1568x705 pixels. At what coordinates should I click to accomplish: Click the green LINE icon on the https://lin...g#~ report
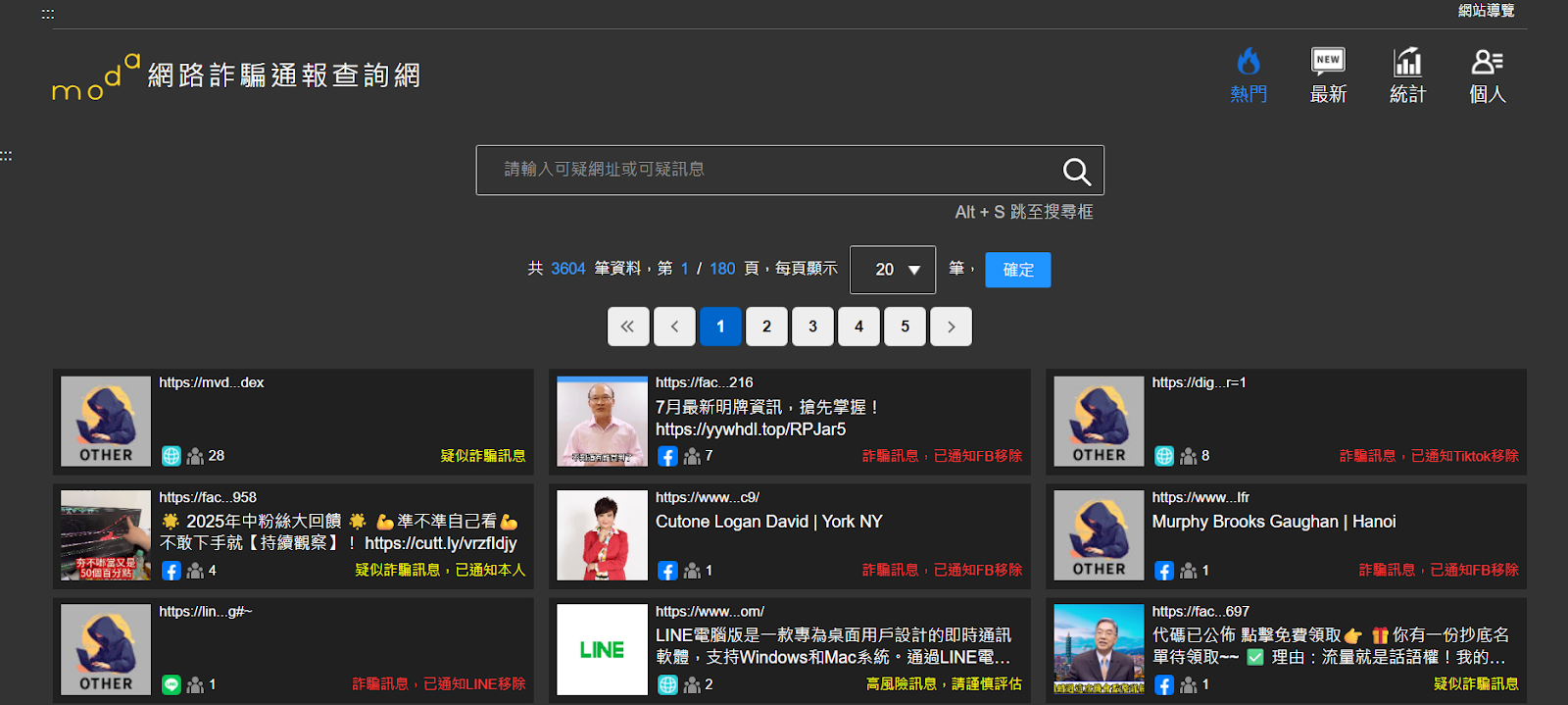[x=171, y=684]
